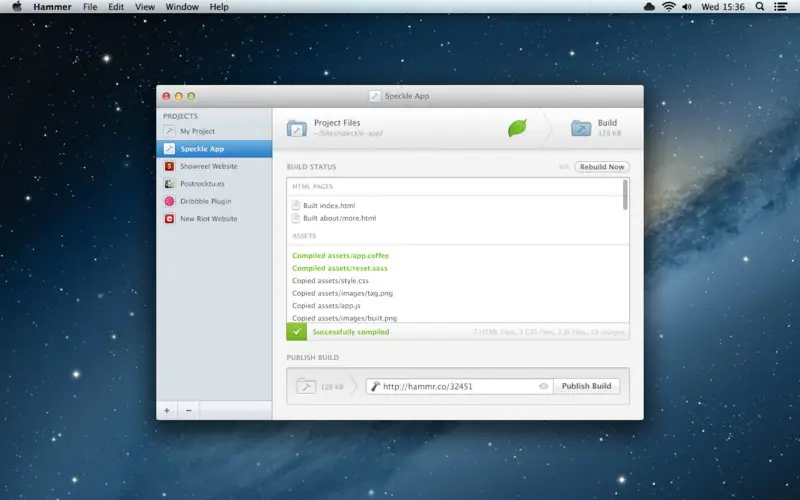The height and width of the screenshot is (500, 800).
Task: Open the Hammer application menu
Action: pyautogui.click(x=53, y=7)
